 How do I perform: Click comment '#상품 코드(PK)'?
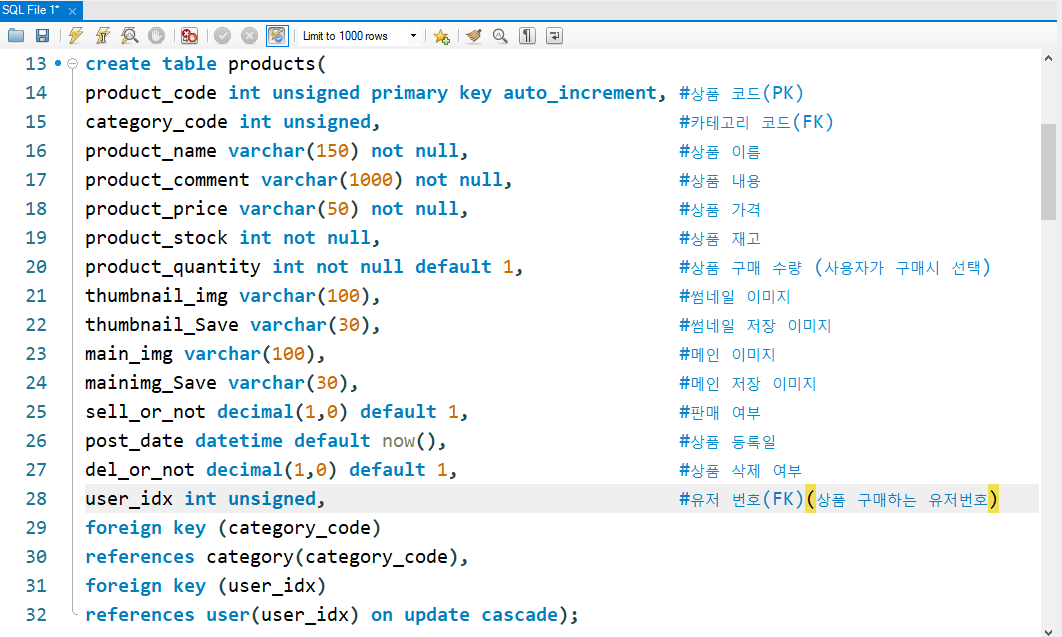[741, 93]
